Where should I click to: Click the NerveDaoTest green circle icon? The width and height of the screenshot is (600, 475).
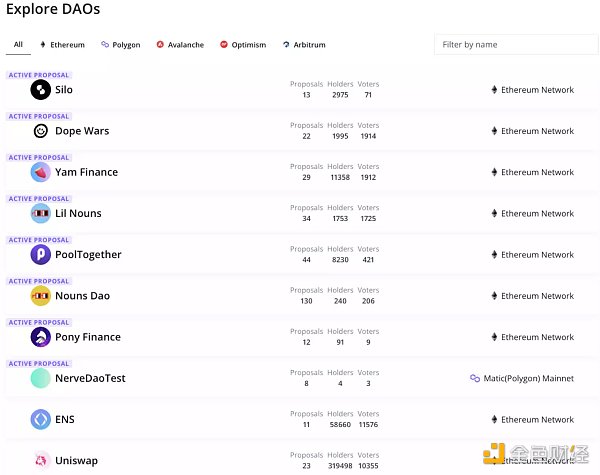coord(41,378)
